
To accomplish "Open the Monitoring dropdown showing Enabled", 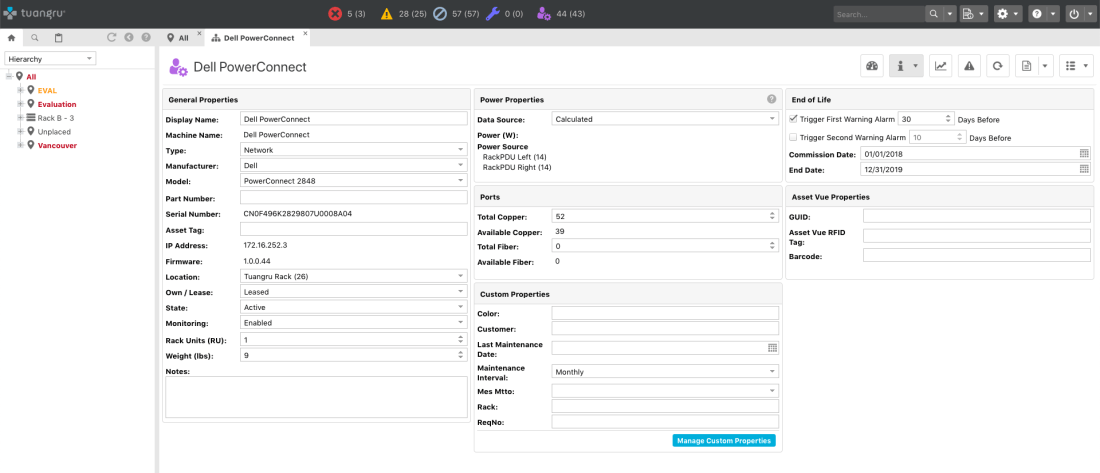I will [x=354, y=323].
